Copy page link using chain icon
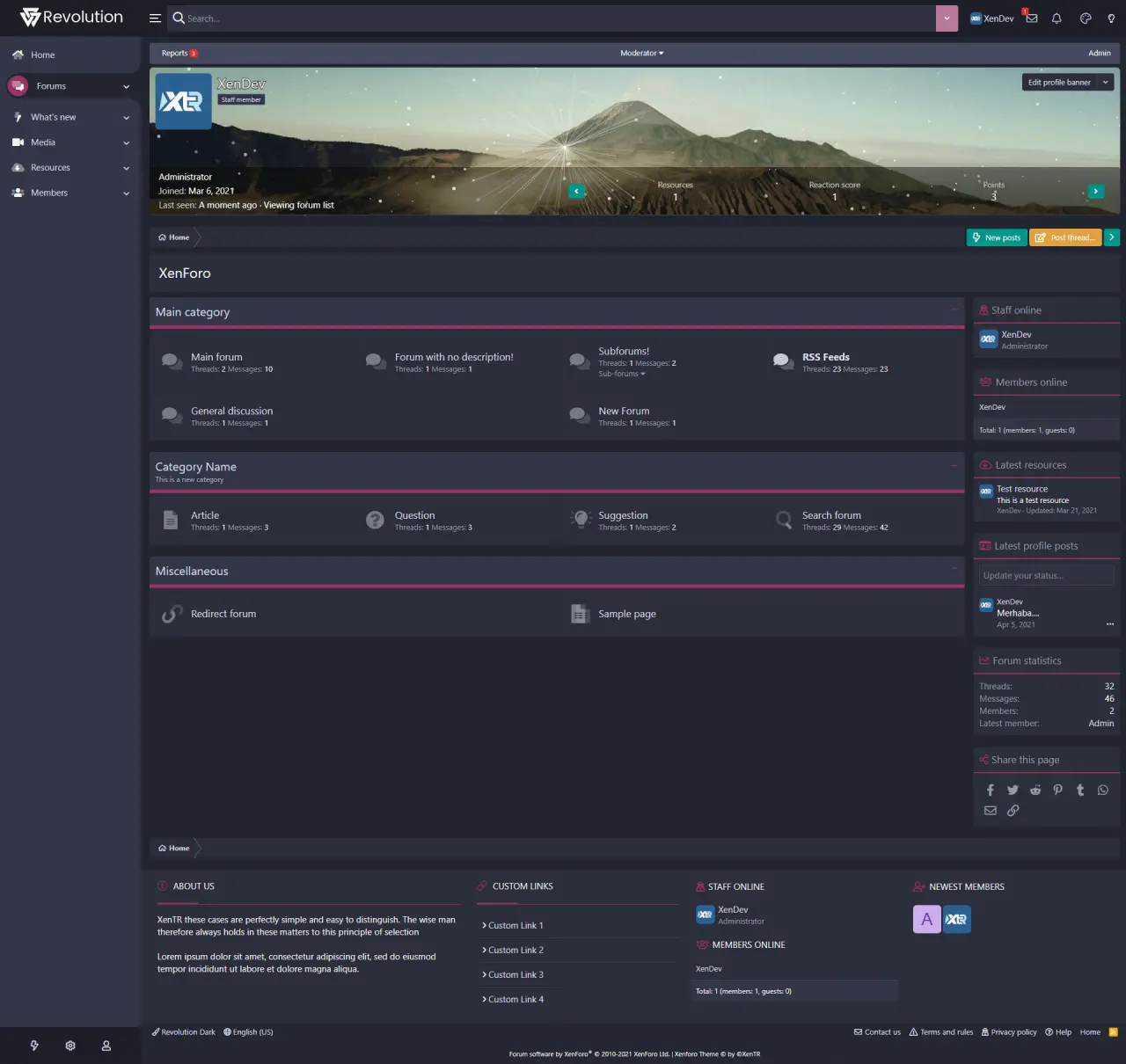Viewport: 1126px width, 1064px height. pos(1013,811)
